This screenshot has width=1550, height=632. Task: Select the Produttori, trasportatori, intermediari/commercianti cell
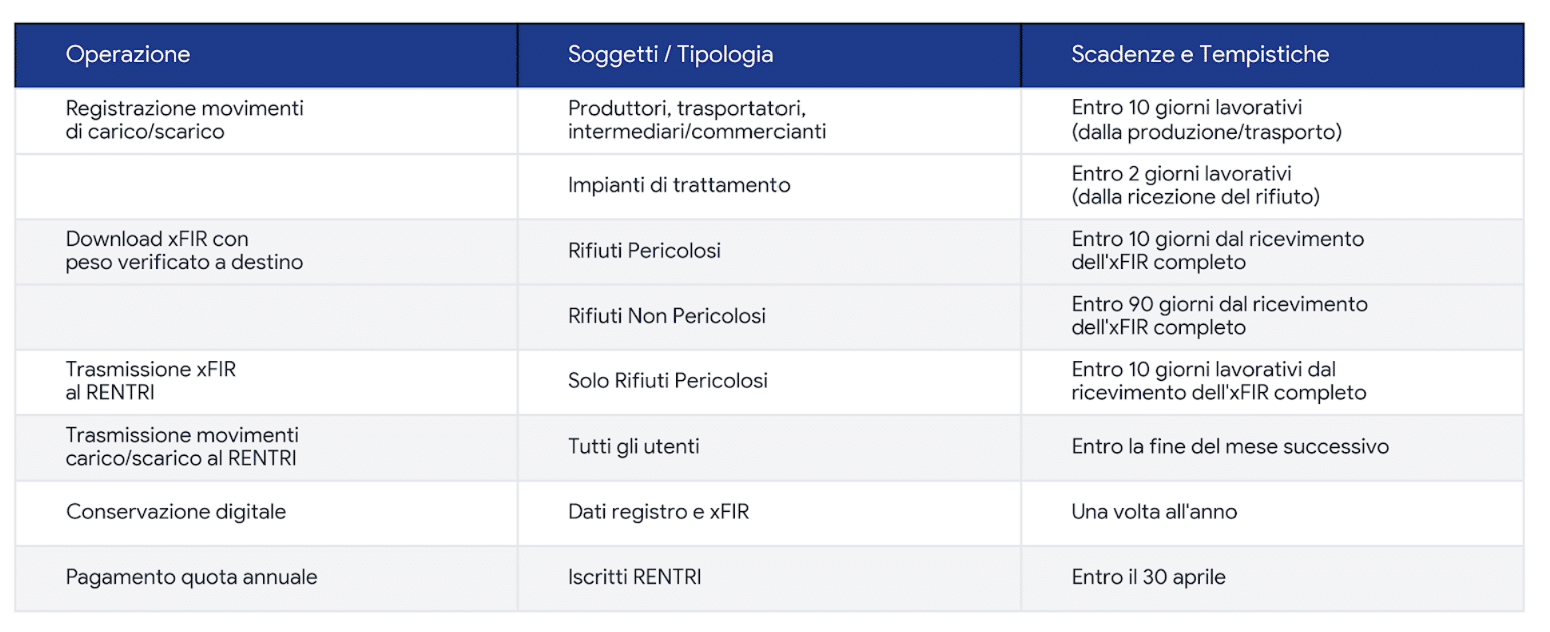[x=769, y=121]
